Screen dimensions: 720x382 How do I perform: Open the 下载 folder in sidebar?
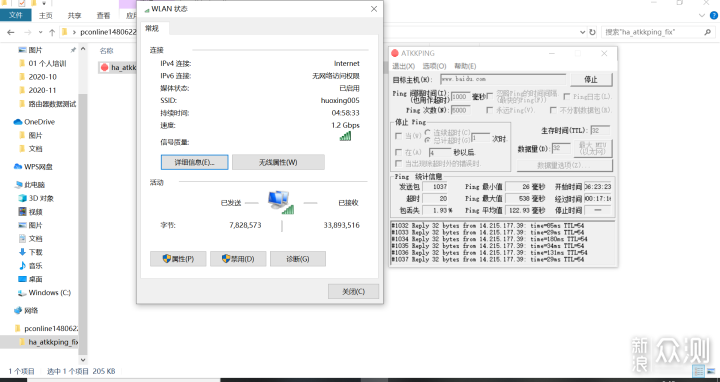coord(31,252)
